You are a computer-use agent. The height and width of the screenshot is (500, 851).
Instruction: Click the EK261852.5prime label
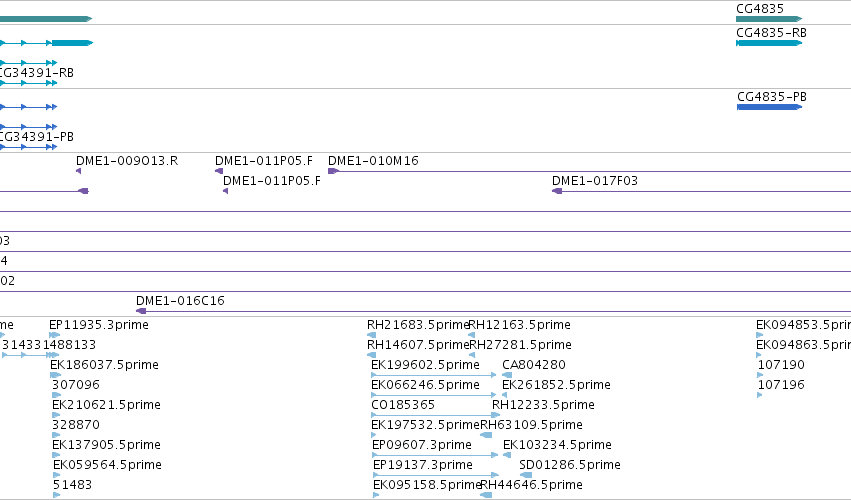coord(556,385)
